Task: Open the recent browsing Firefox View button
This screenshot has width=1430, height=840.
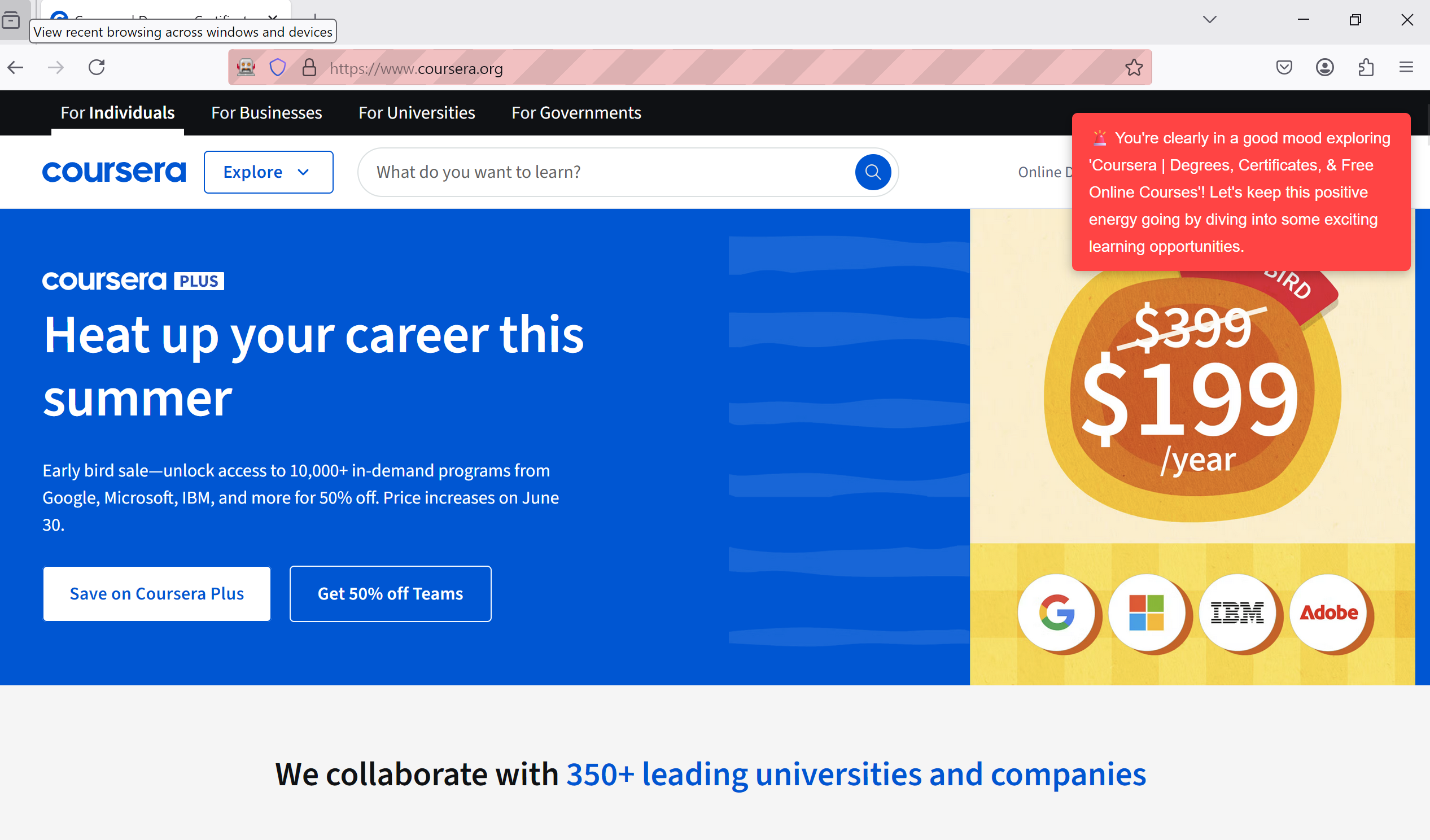Action: tap(11, 20)
